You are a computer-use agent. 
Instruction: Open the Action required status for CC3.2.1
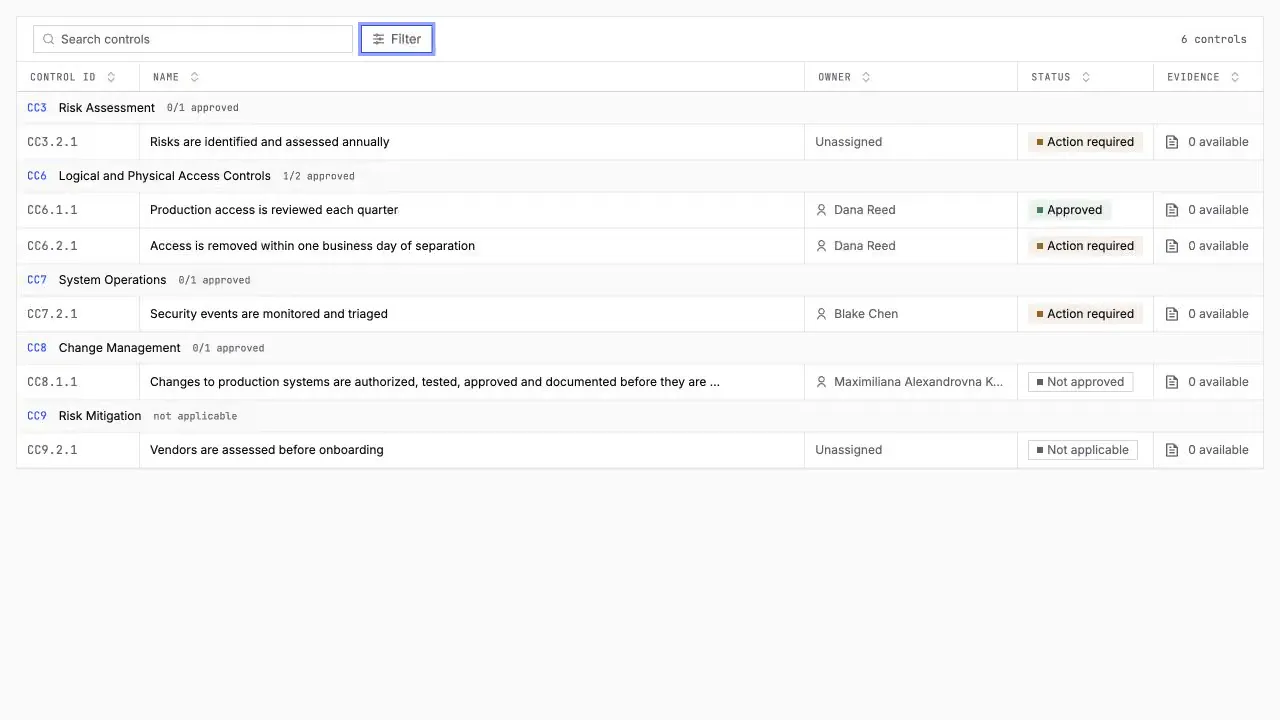pyautogui.click(x=1085, y=142)
